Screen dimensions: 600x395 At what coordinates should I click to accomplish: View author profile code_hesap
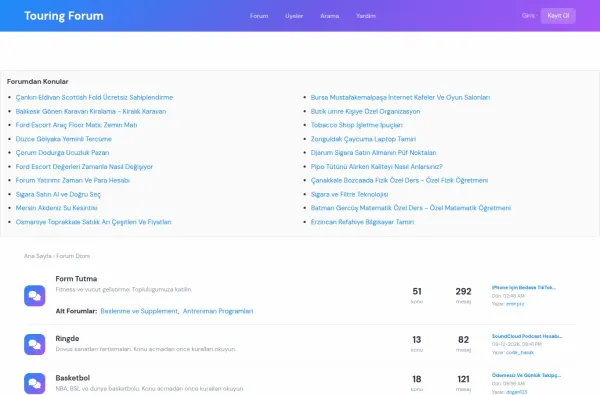pos(520,353)
